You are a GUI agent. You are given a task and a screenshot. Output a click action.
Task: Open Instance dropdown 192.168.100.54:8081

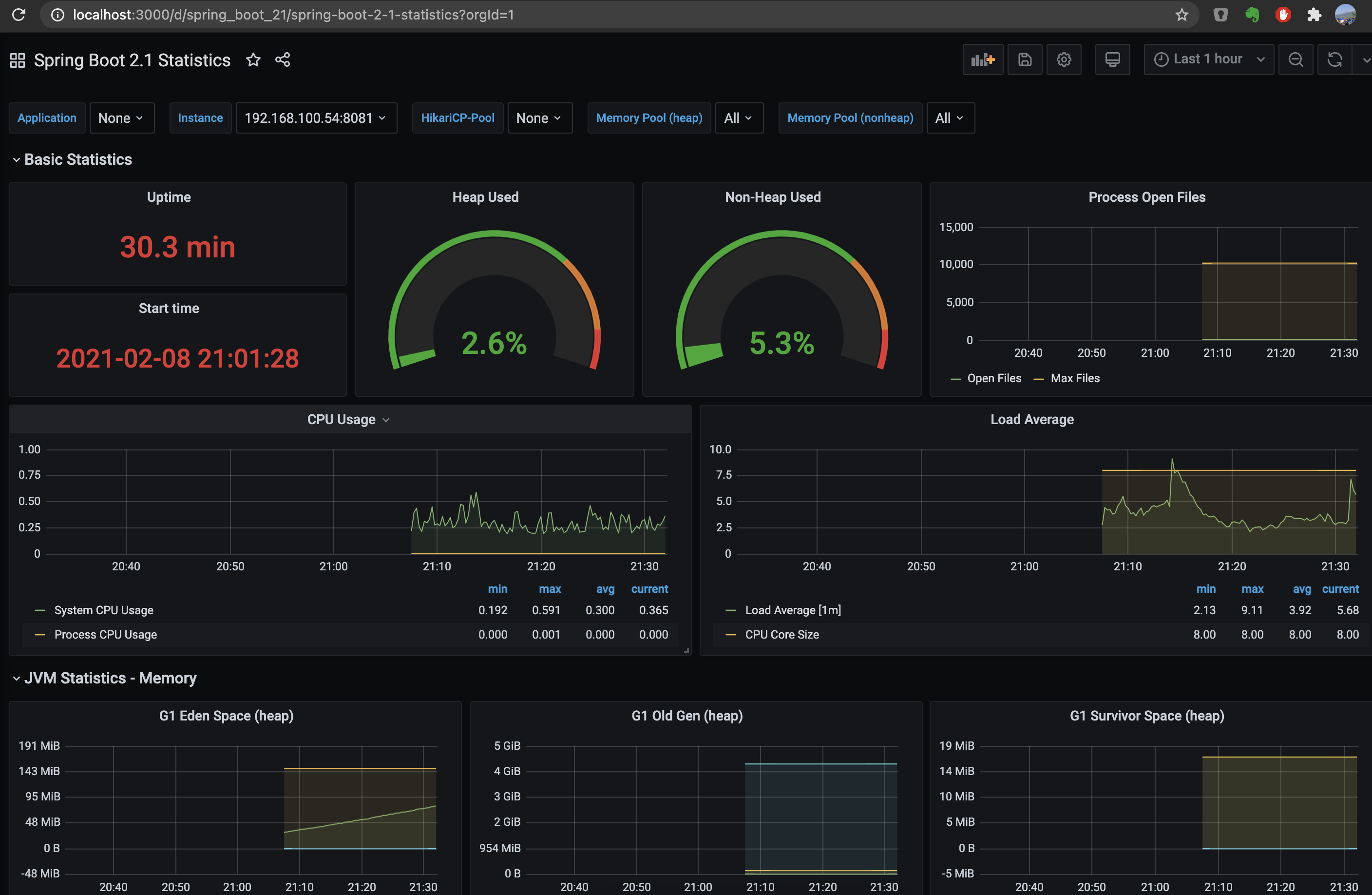(x=316, y=117)
